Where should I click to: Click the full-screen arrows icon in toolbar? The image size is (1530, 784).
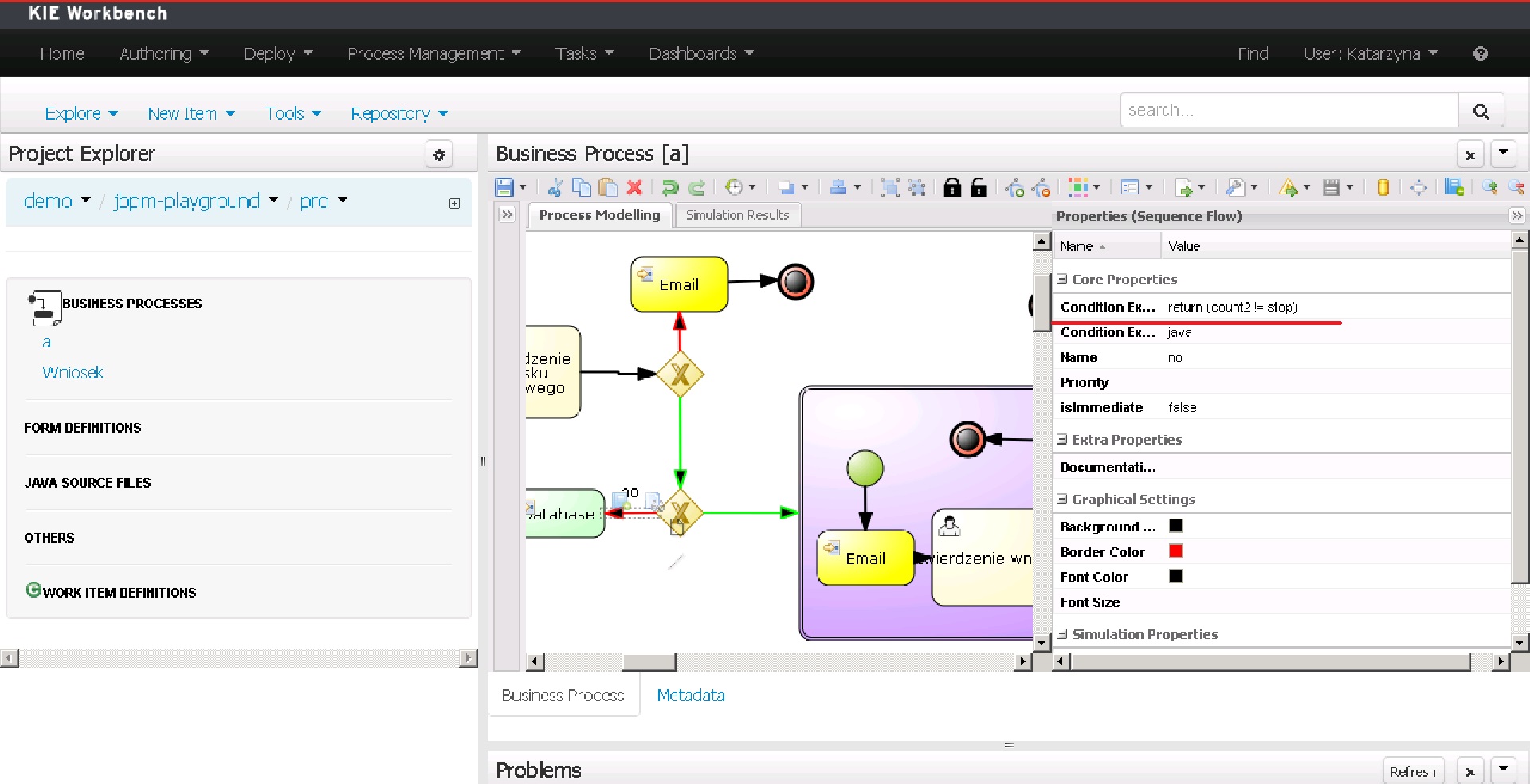[1418, 187]
